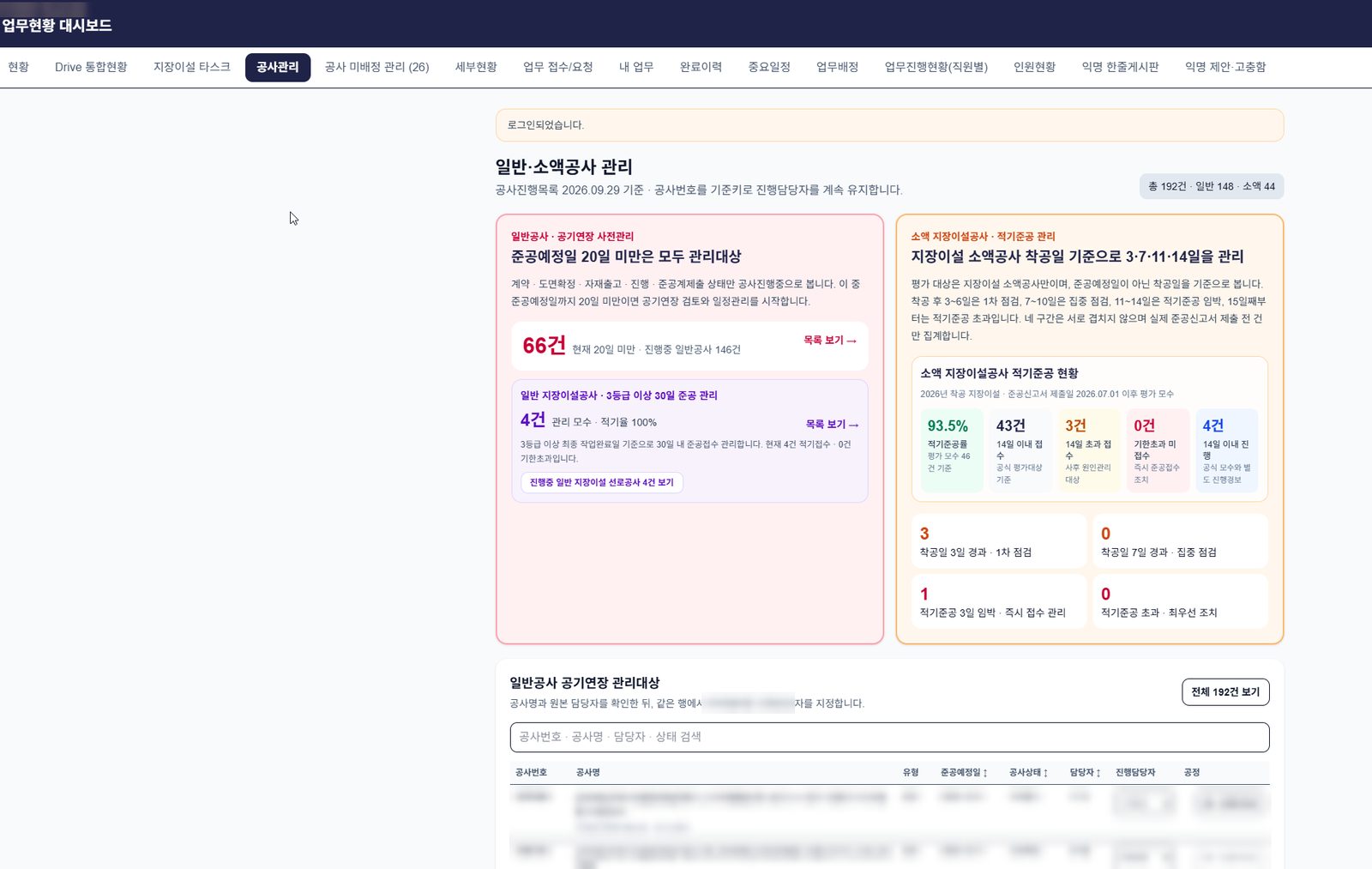Open 착공일 7일 경과 · 집중 점검 card
Image resolution: width=1372 pixels, height=869 pixels.
pyautogui.click(x=1180, y=541)
